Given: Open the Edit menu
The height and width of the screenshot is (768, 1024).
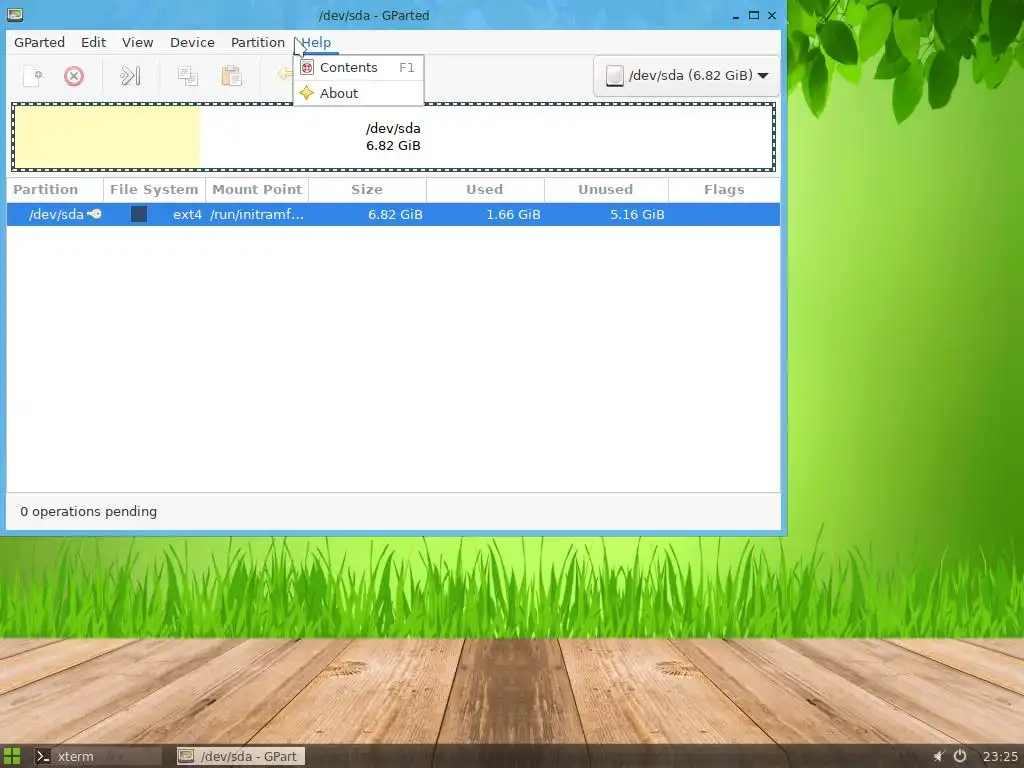Looking at the screenshot, I should coord(93,42).
